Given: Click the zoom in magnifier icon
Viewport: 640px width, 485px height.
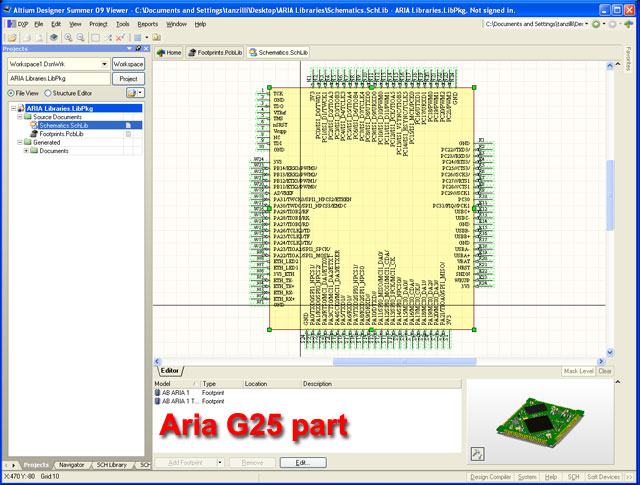Looking at the screenshot, I should click(x=68, y=38).
